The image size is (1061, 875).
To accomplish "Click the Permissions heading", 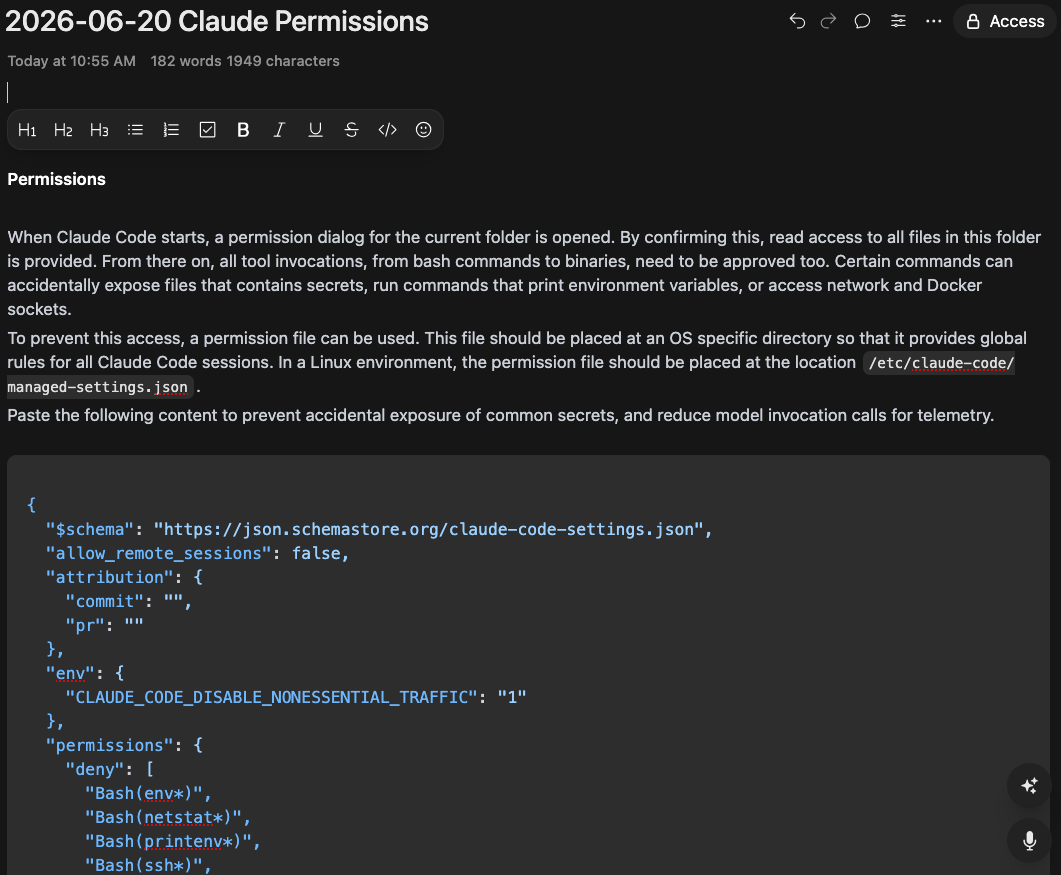I will [x=57, y=179].
